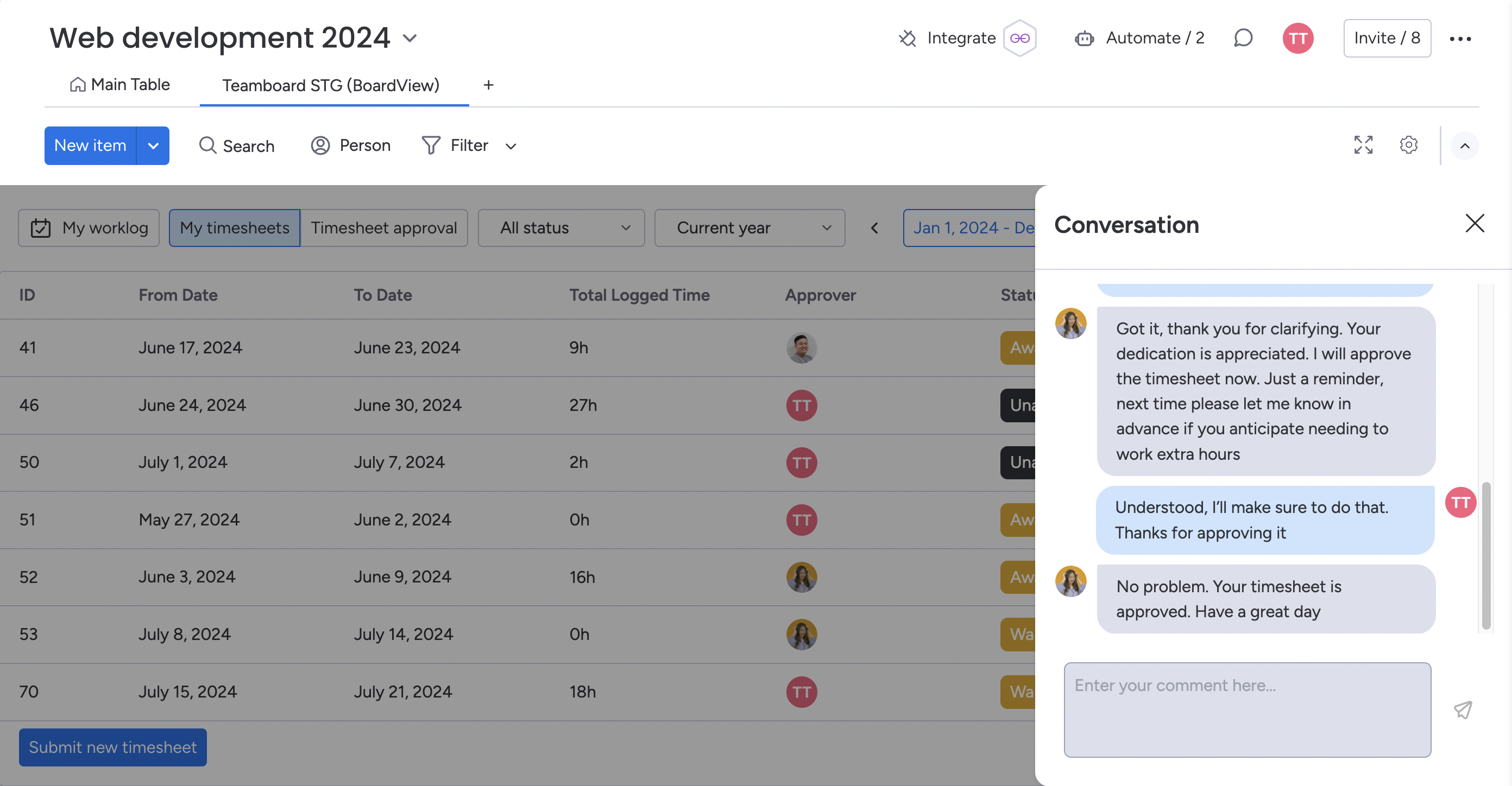Click Submit new timesheet button
The image size is (1512, 786).
tap(113, 747)
